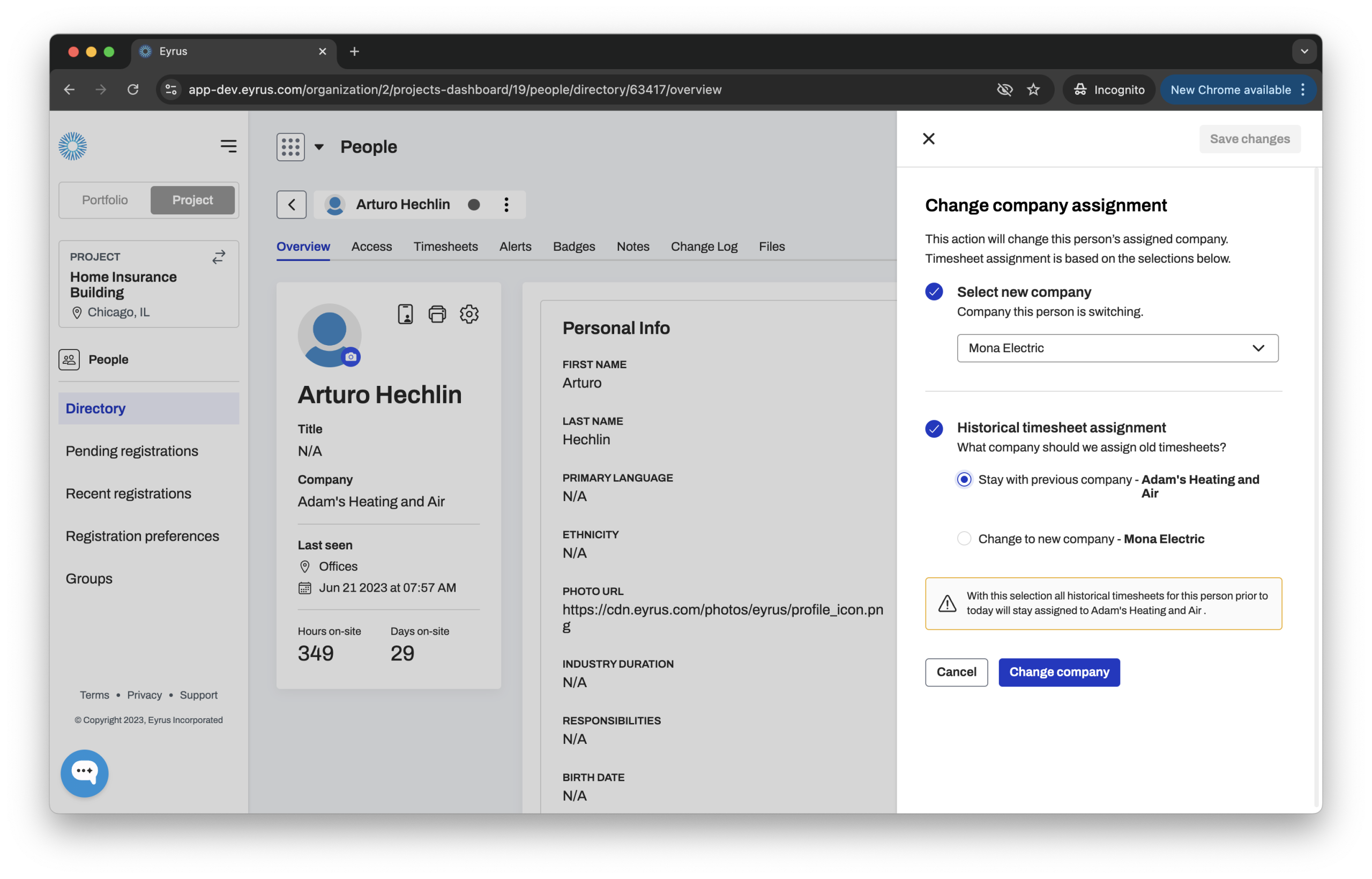Screen dimensions: 1372x879
Task: Click the checkmark by Historical timesheet assignment
Action: pyautogui.click(x=934, y=428)
